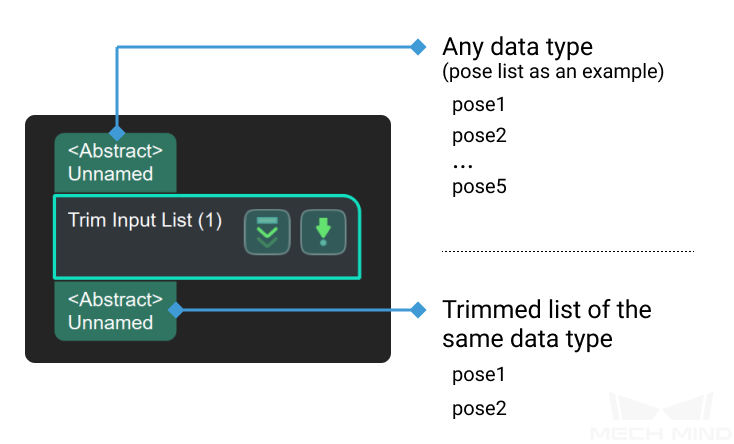Click 'pose2' in the input list
734x444 pixels.
[479, 135]
